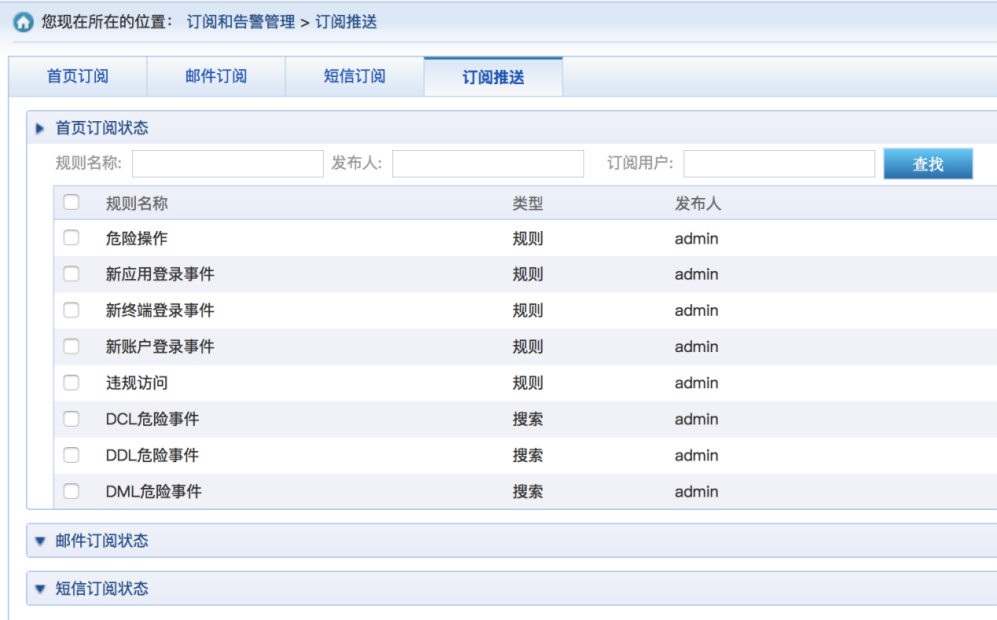Screen dimensions: 997x620
Task: Select the 违规访问 row checkbox
Action: (71, 383)
